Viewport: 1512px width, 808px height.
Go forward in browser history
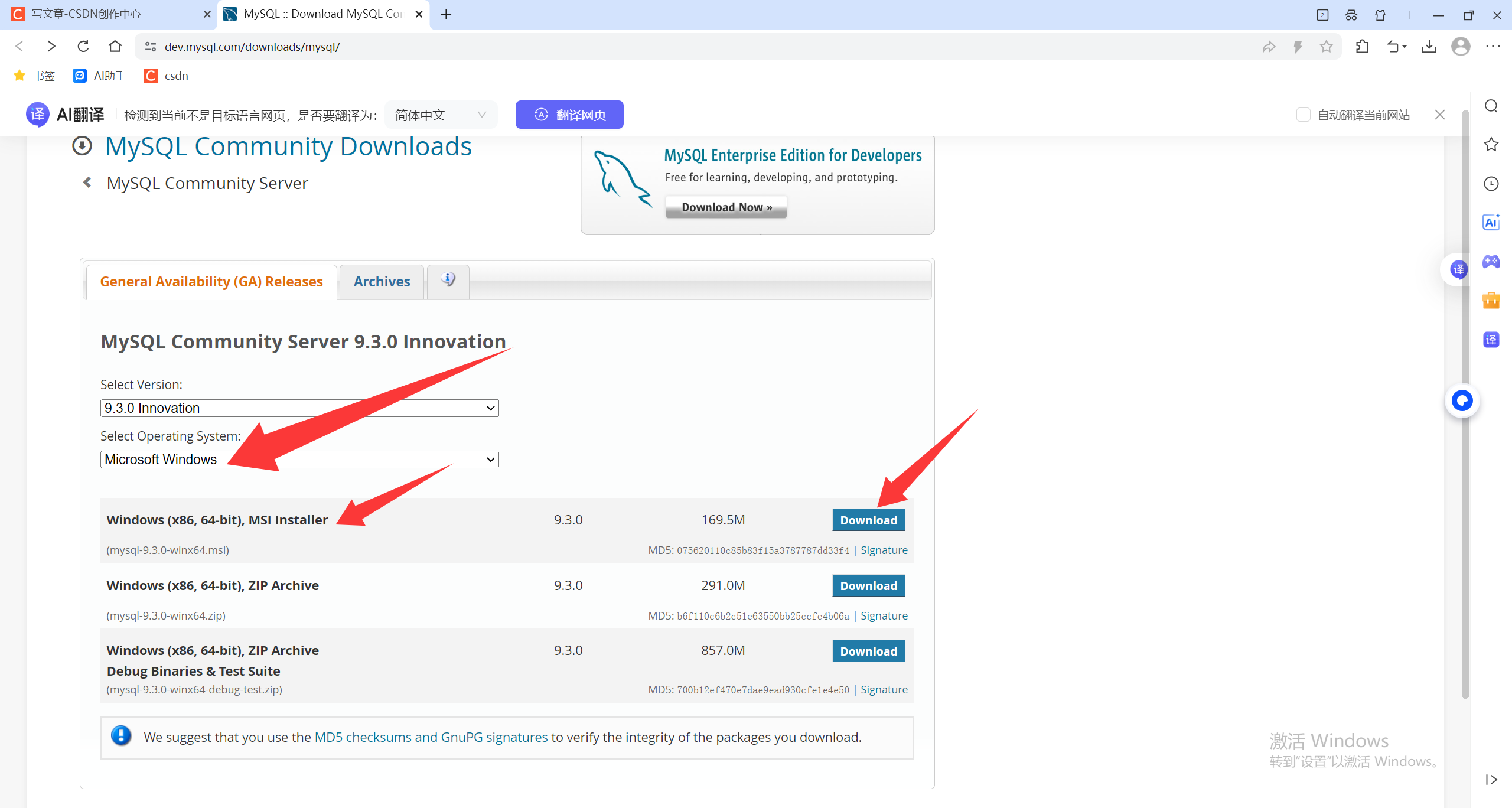tap(51, 46)
